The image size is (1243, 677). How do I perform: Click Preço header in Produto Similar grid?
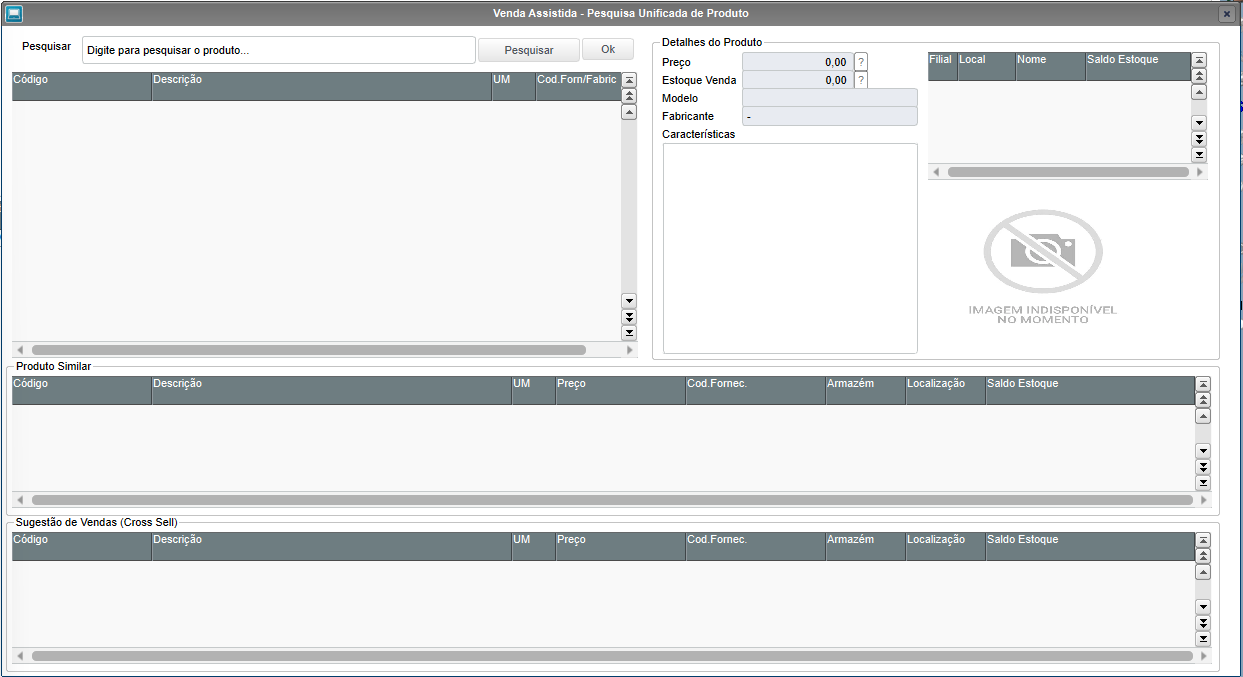tap(621, 391)
